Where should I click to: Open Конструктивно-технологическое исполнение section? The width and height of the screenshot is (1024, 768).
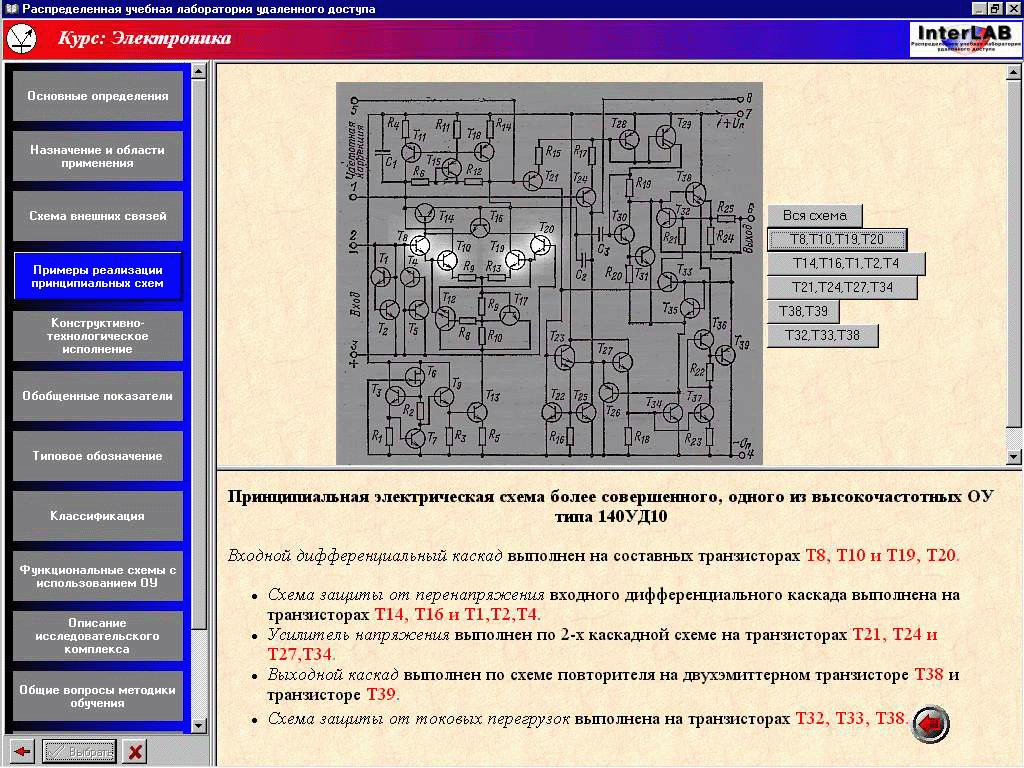(97, 336)
